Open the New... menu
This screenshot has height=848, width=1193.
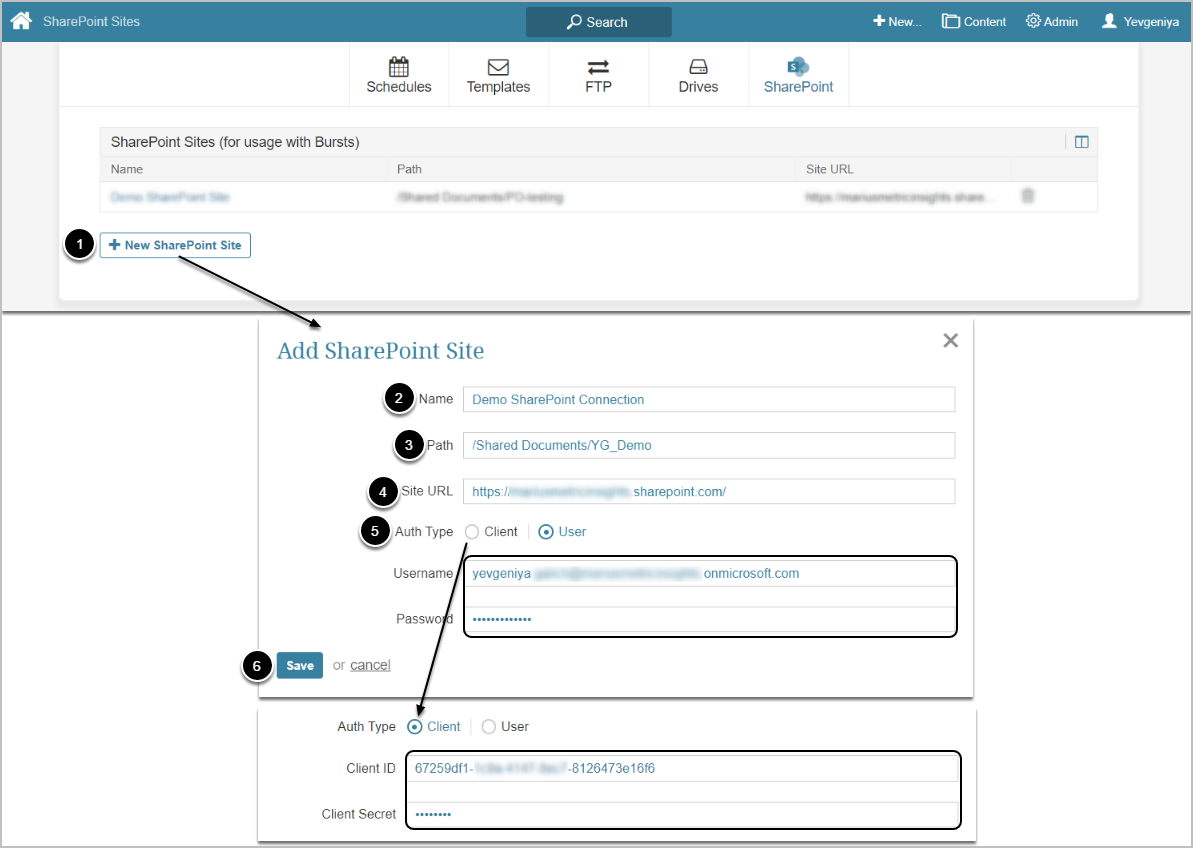pyautogui.click(x=897, y=21)
